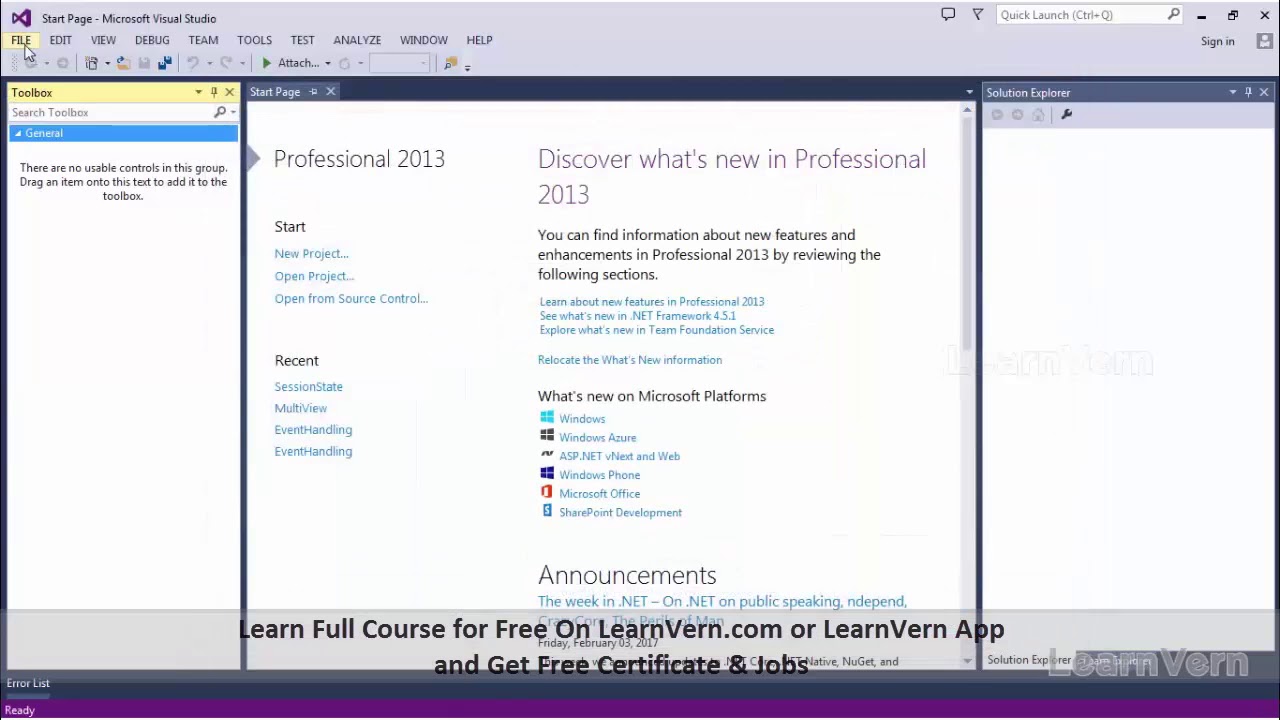
Task: Click the New Project toolbar icon
Action: 91,63
